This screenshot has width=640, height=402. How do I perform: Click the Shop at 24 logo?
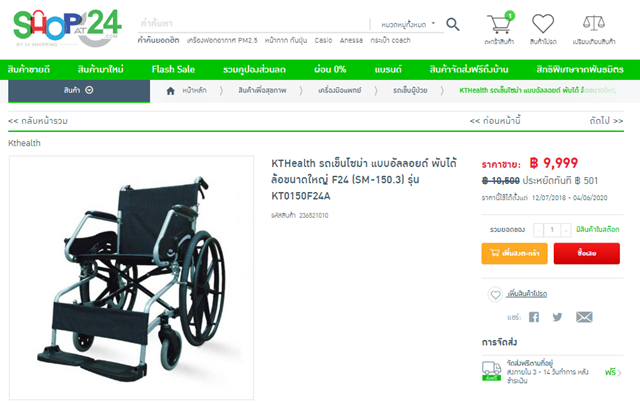[x=67, y=28]
